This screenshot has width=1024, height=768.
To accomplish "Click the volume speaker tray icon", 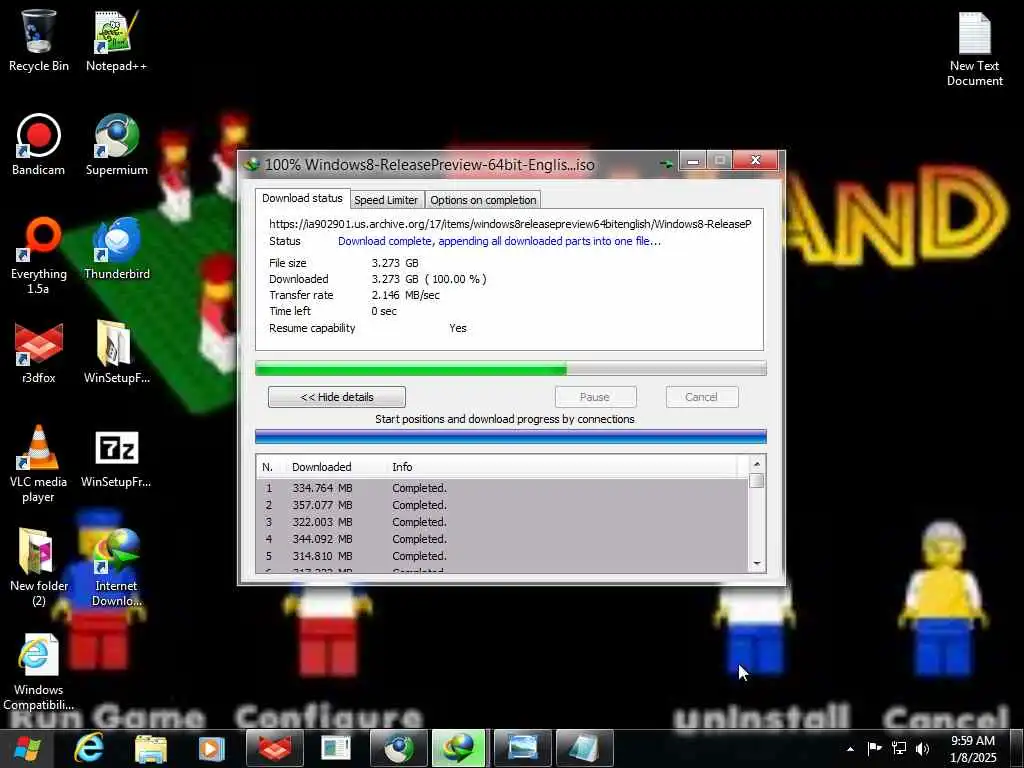I will (922, 748).
